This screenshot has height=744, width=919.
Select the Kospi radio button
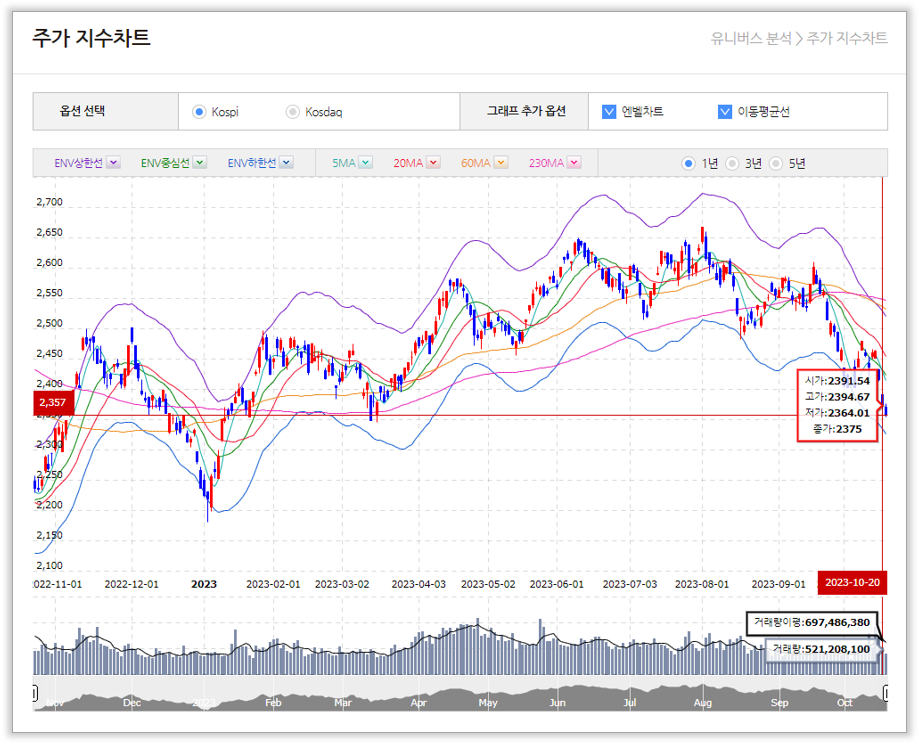pyautogui.click(x=198, y=112)
